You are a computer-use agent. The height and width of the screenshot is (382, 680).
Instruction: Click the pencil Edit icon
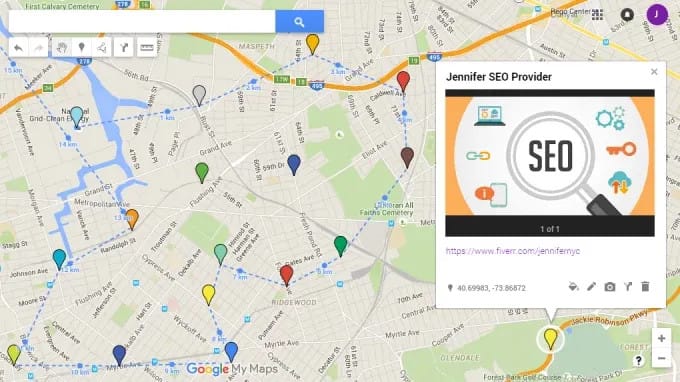coord(592,287)
